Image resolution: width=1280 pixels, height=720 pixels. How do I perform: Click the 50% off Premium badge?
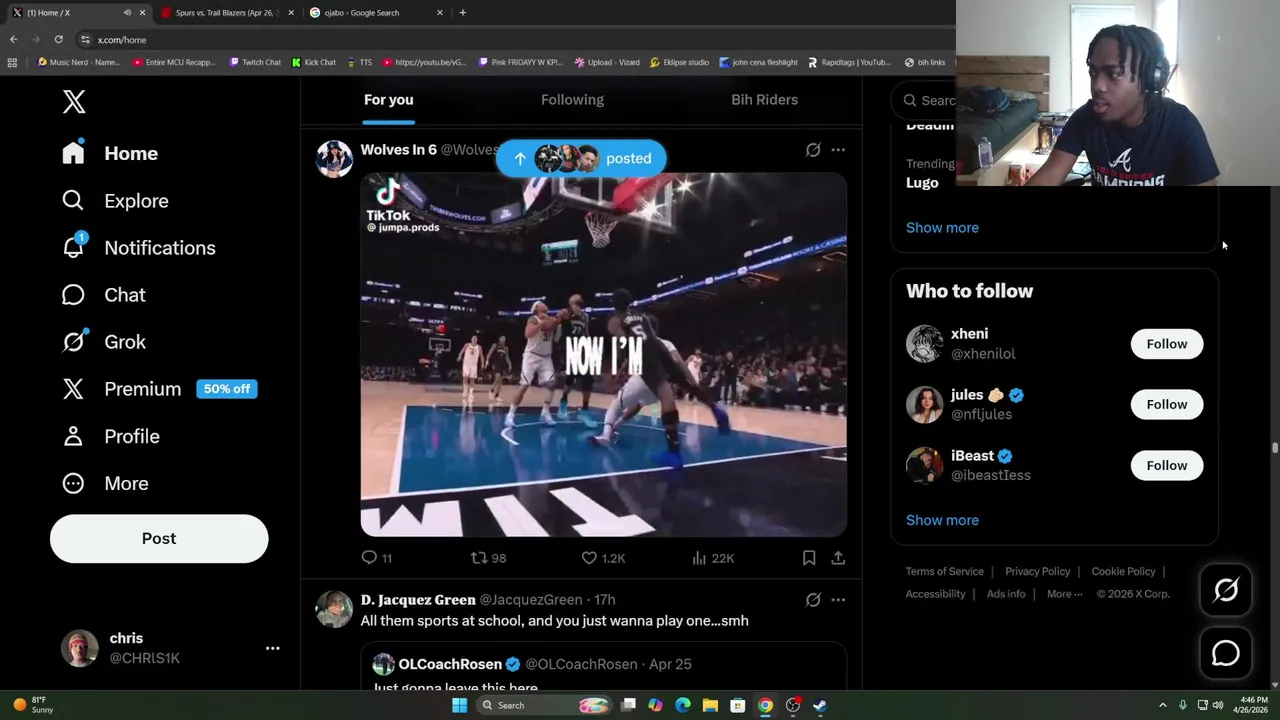[227, 389]
